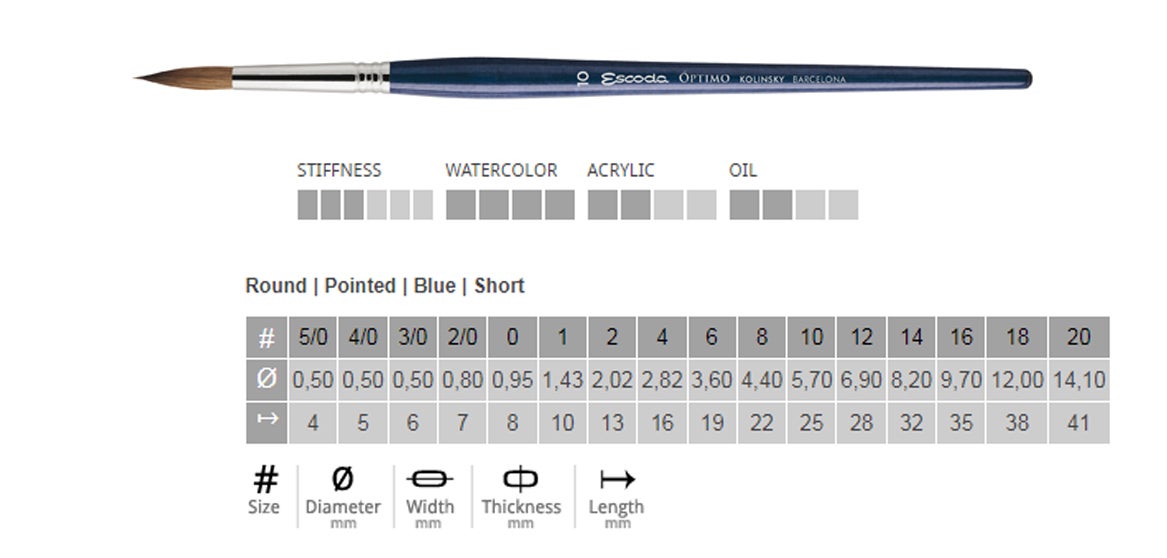Click length value 25 in the table

tap(811, 422)
